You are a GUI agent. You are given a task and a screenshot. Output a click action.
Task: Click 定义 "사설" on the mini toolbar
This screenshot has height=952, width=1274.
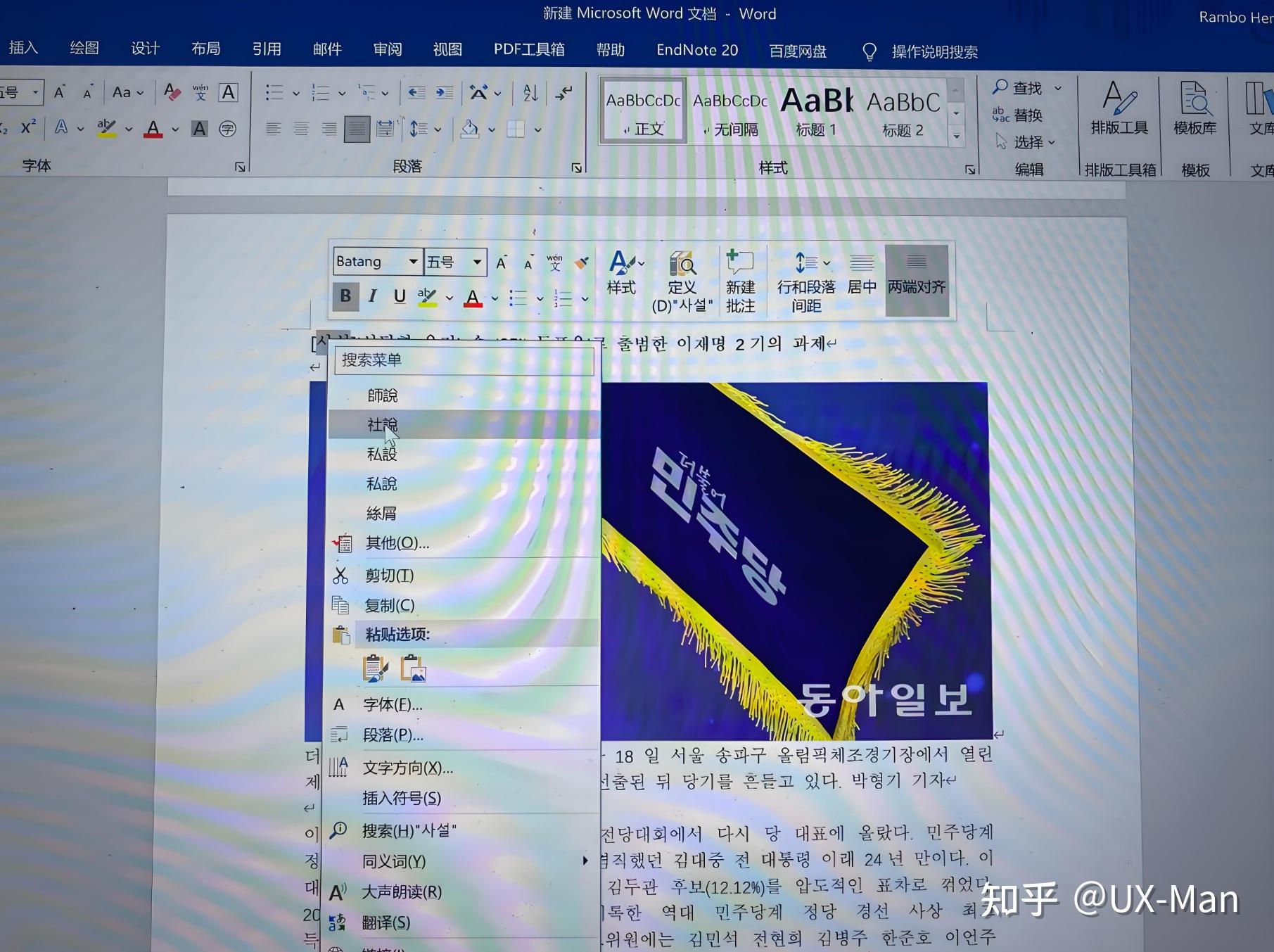click(x=682, y=281)
